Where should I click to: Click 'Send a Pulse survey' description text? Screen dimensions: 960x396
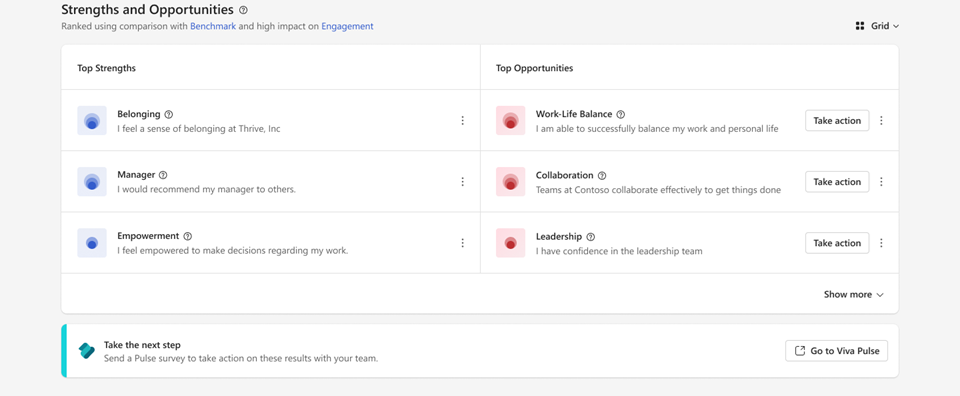tap(241, 359)
